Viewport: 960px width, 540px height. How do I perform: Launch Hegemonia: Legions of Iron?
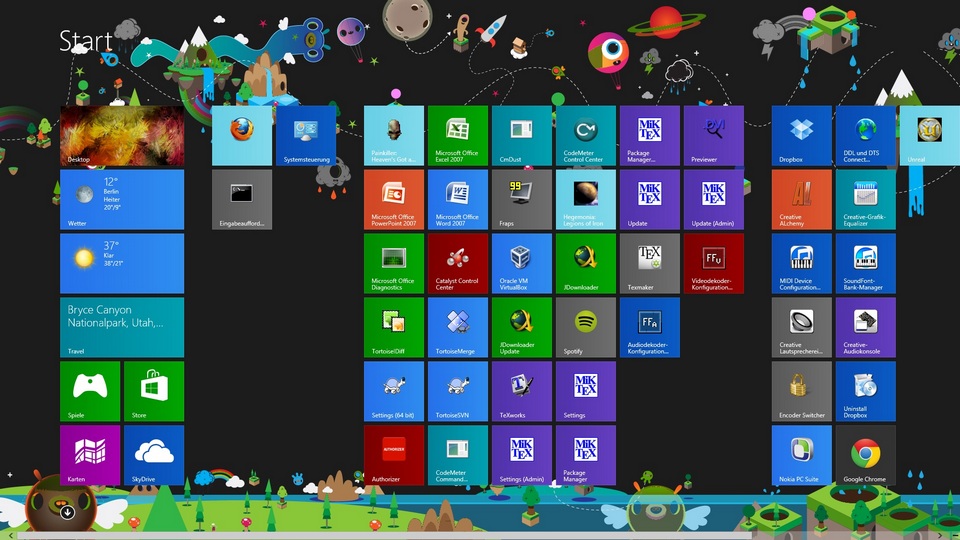click(x=586, y=200)
